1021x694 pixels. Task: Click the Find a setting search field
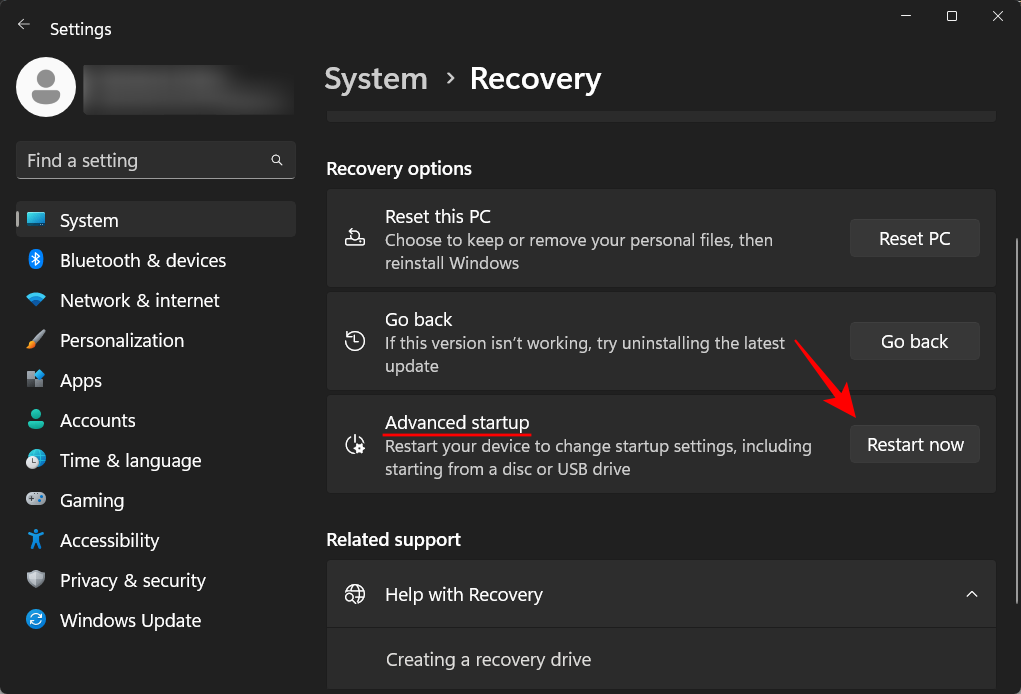155,160
